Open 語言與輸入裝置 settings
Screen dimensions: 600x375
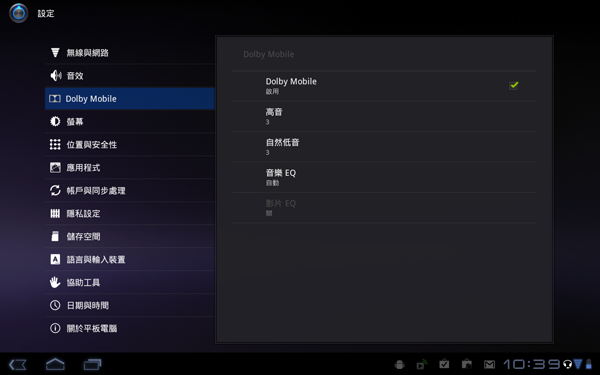130,259
